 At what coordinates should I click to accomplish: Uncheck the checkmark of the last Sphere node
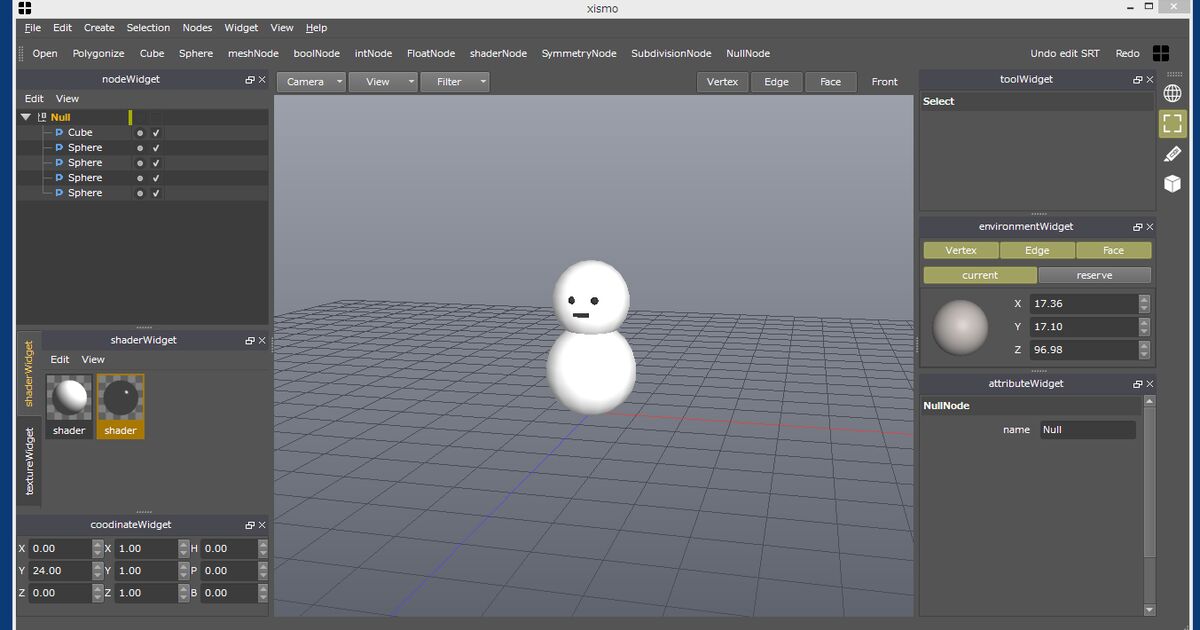(156, 193)
